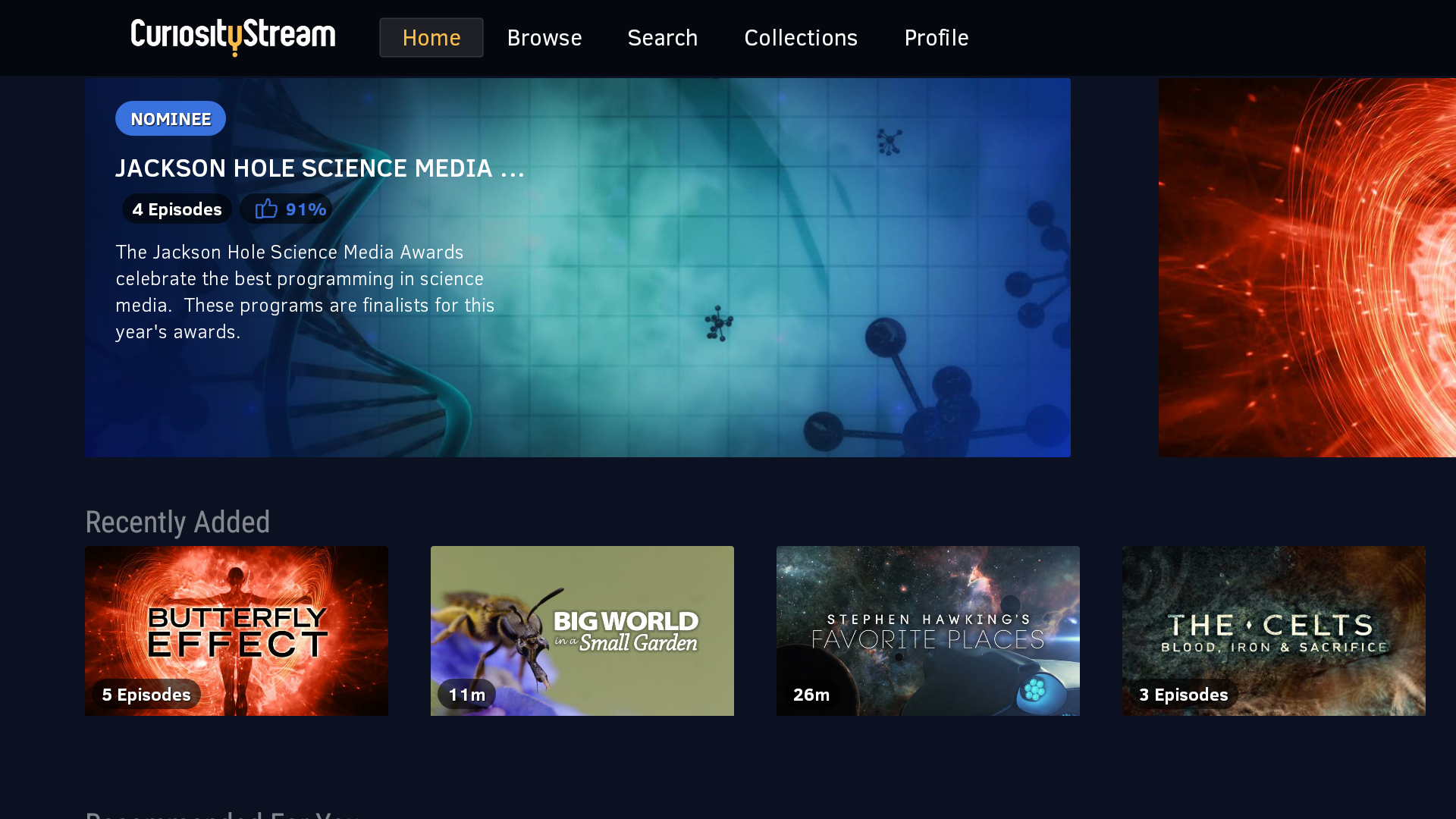Image resolution: width=1456 pixels, height=819 pixels.
Task: Click the thumbs-up rating icon
Action: pos(266,209)
